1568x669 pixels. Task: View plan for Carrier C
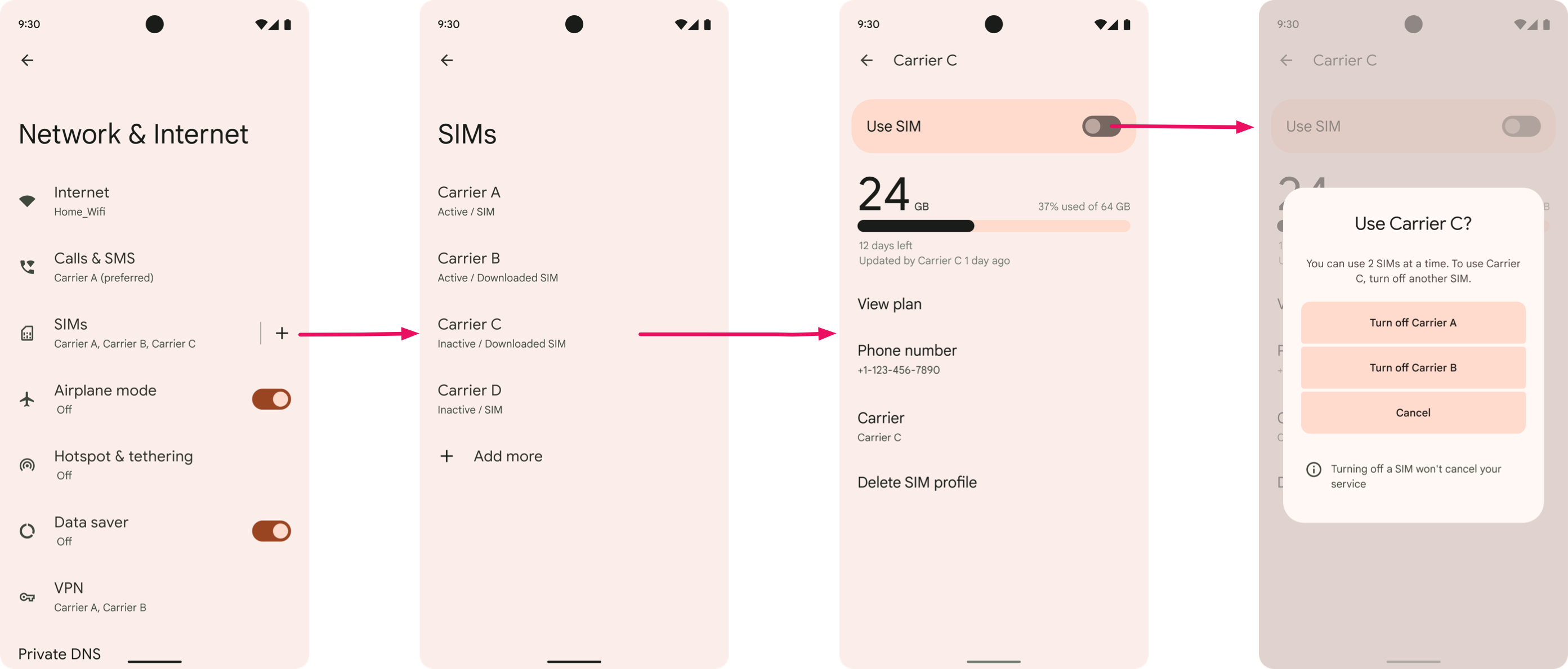[890, 303]
